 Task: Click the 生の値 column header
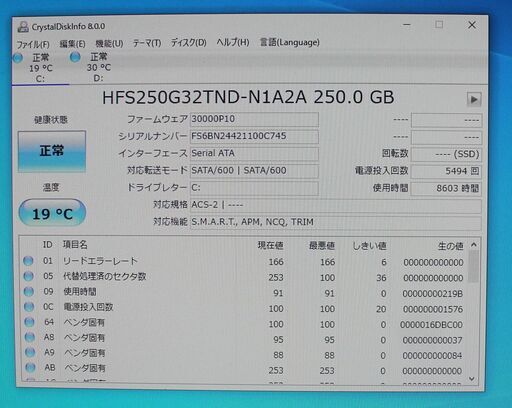pos(450,247)
